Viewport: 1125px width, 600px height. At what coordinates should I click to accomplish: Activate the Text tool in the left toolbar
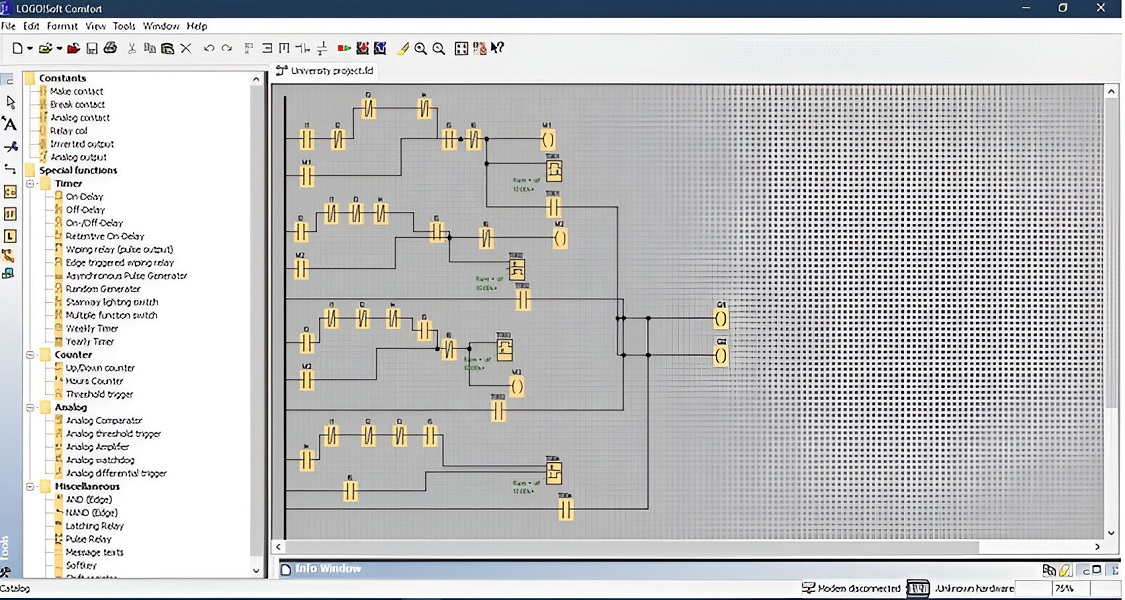pos(11,125)
